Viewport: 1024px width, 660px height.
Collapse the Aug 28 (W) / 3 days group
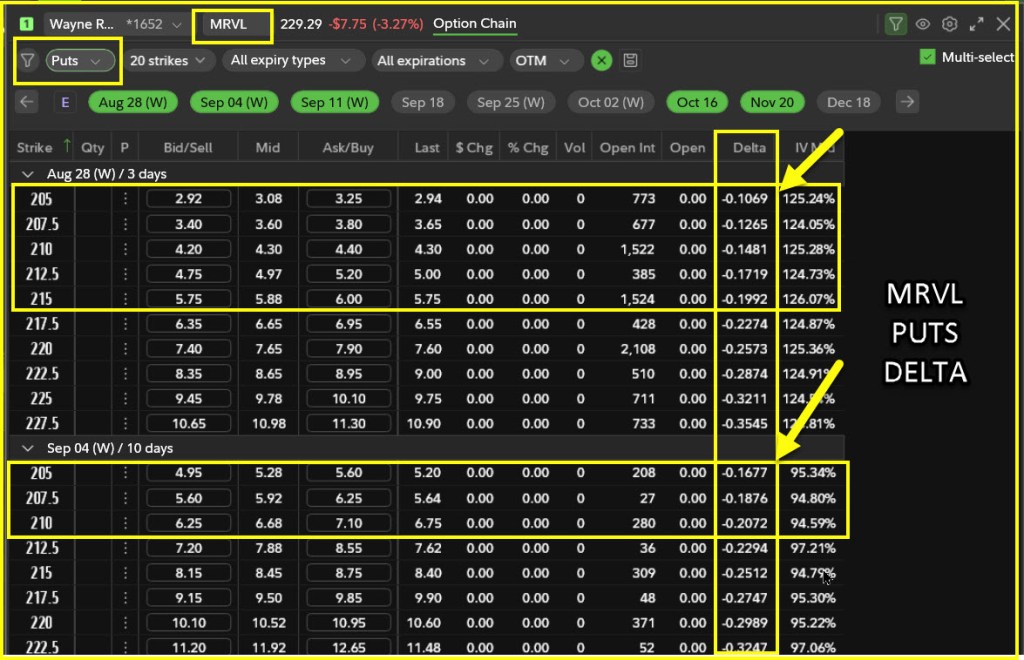(x=27, y=174)
